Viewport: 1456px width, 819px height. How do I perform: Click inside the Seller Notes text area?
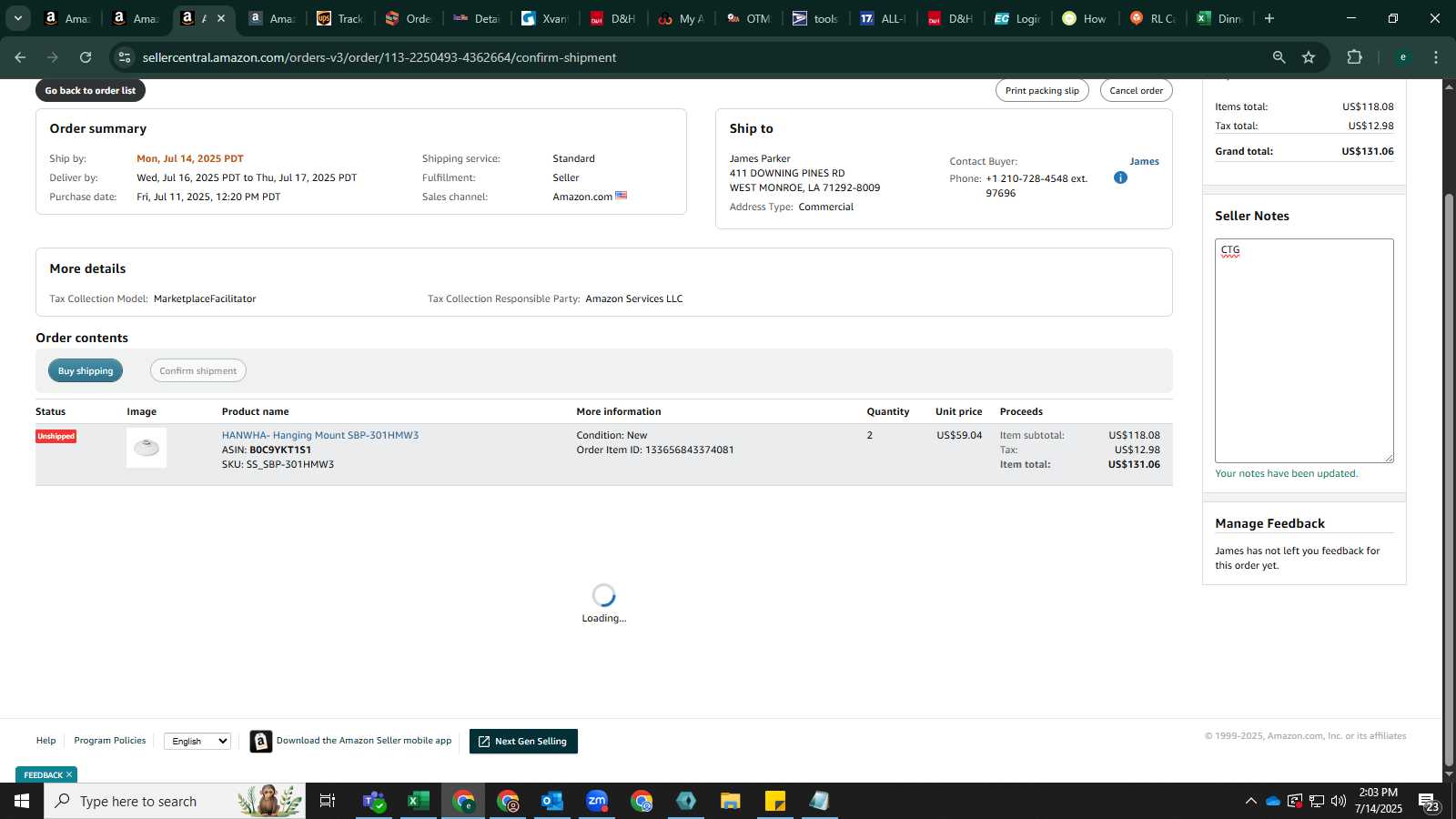(x=1304, y=350)
